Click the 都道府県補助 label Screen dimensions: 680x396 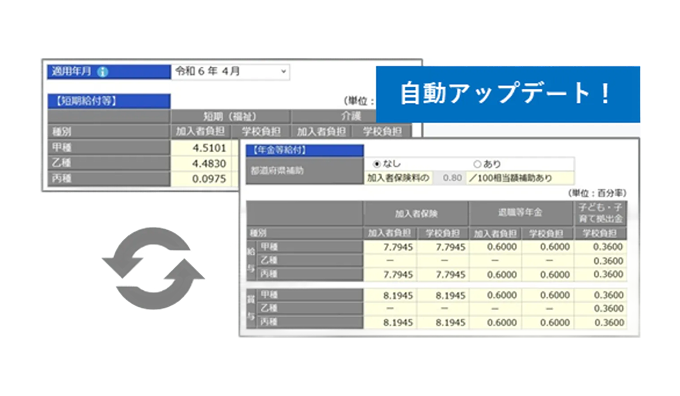[x=304, y=171]
